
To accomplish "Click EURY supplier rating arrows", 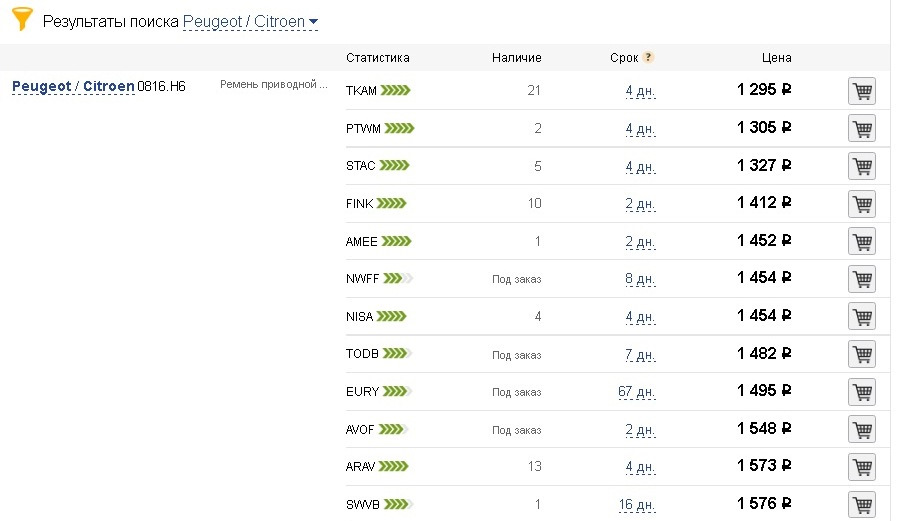I will 397,391.
